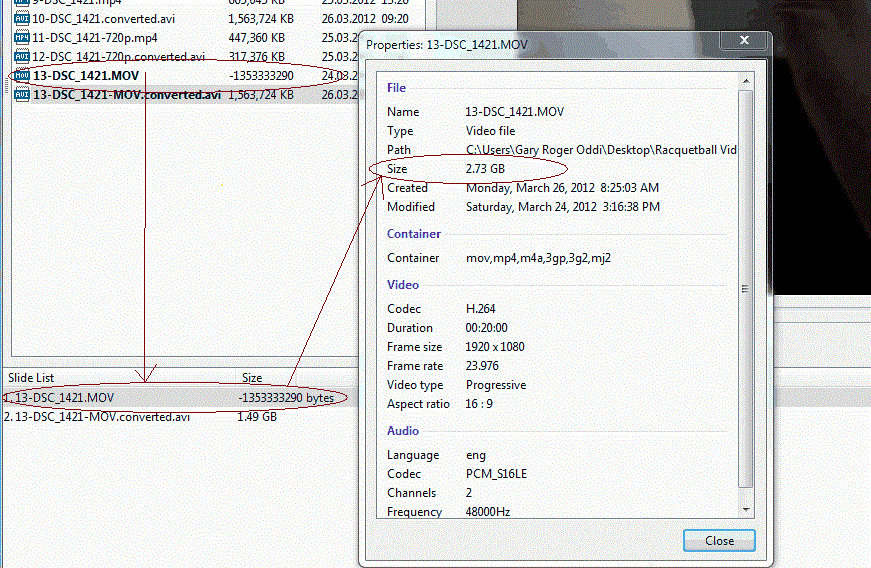The image size is (871, 568).
Task: Click the 2.73 GB size value
Action: [x=485, y=169]
